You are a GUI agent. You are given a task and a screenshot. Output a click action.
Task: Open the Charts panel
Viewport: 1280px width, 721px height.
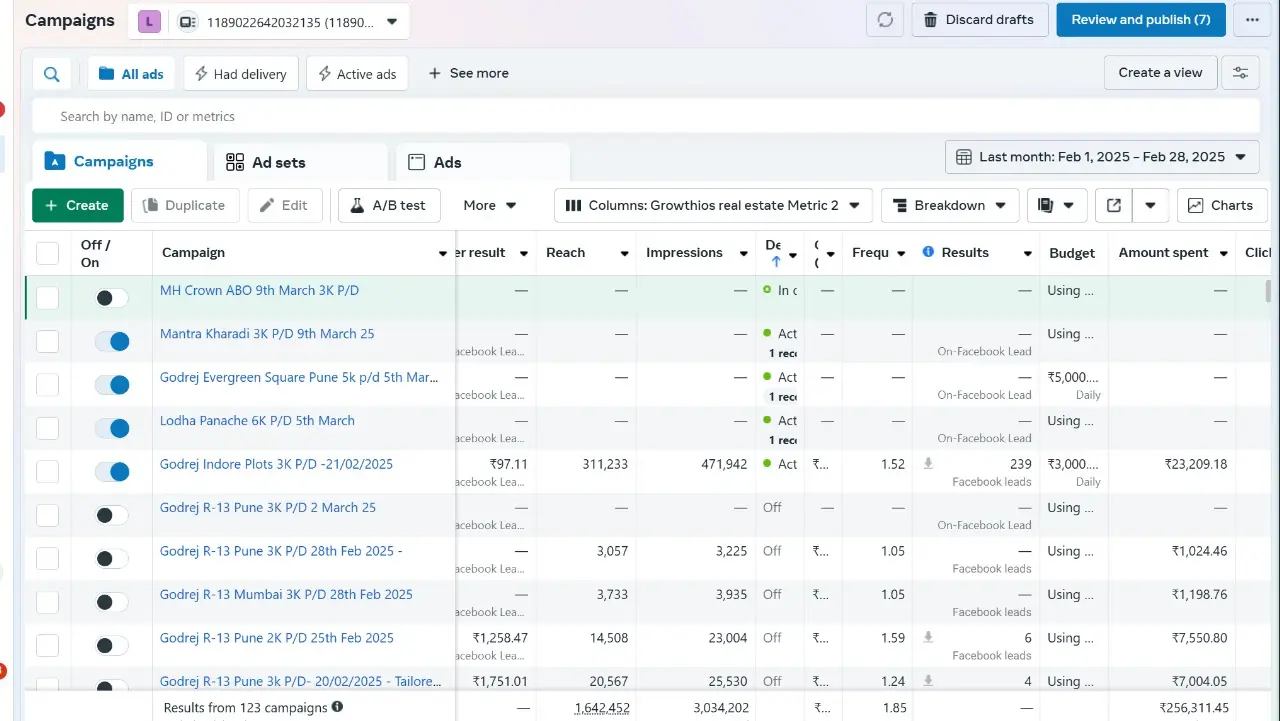point(1220,205)
